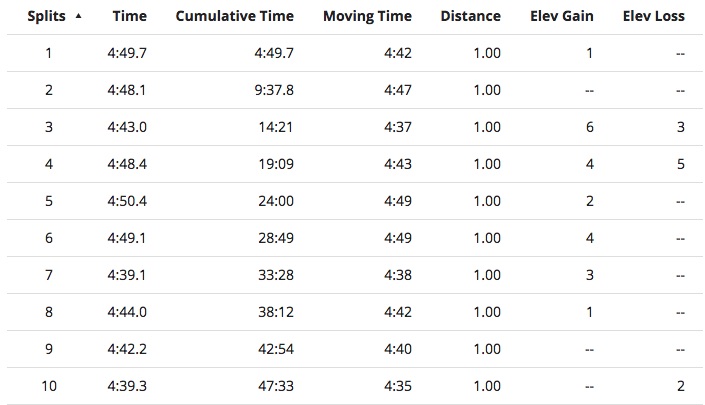Click the Distance column header
705x405 pixels.
pos(470,17)
